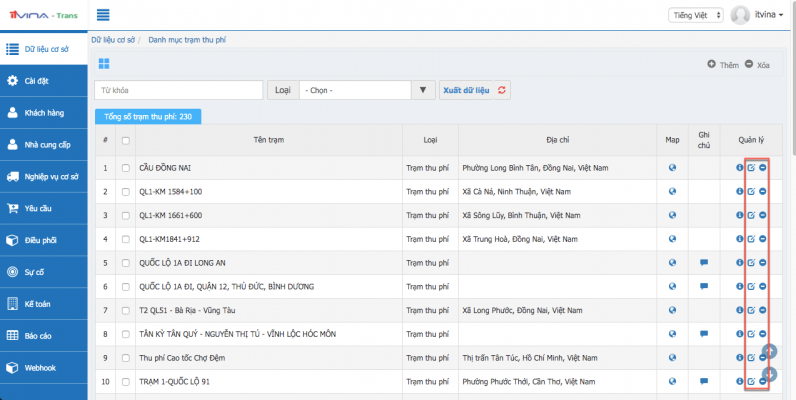Click the scroll-up round arrow button
The height and width of the screenshot is (400, 796).
point(770,351)
